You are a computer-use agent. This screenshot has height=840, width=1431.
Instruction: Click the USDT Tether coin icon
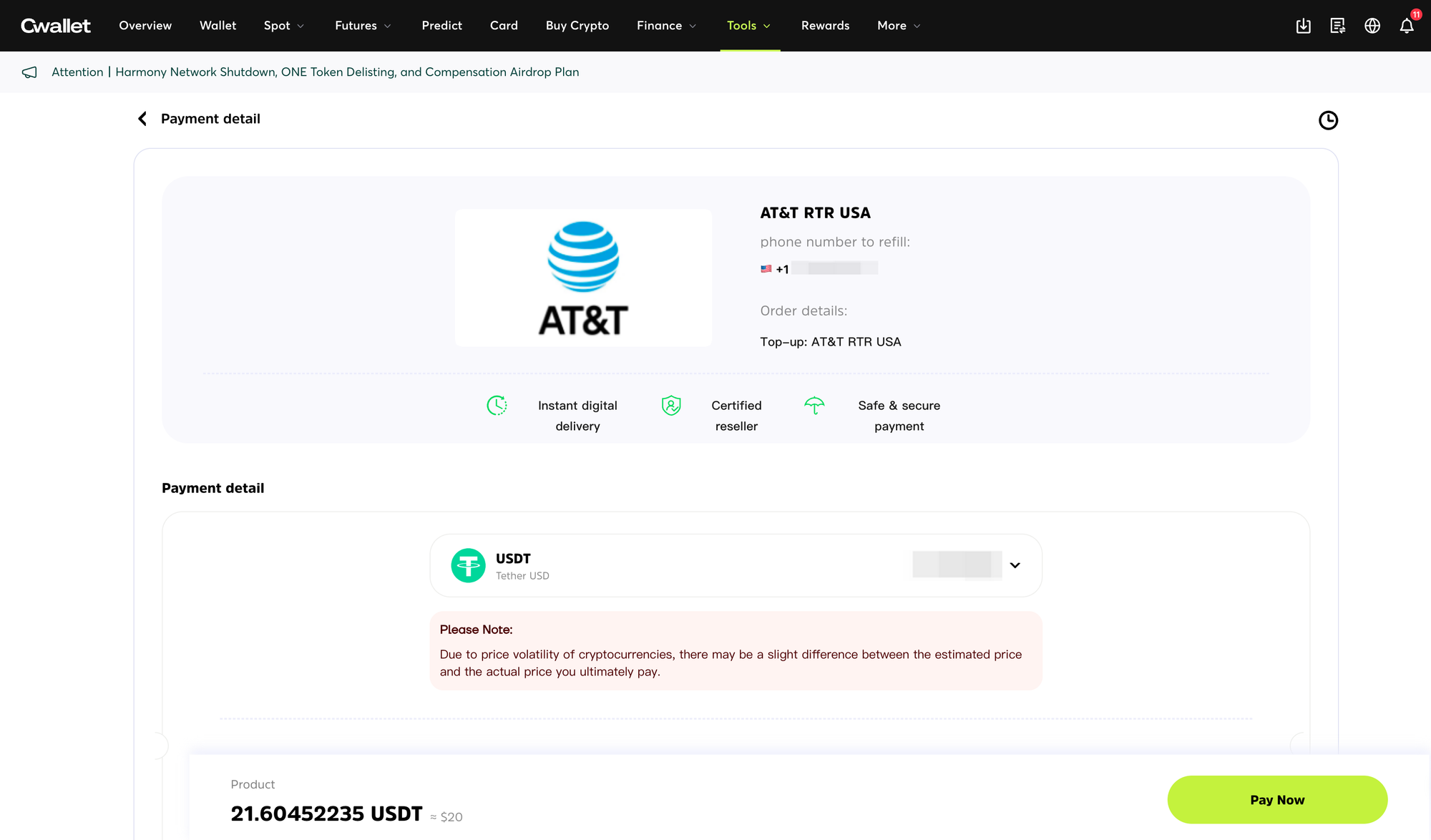pos(469,565)
